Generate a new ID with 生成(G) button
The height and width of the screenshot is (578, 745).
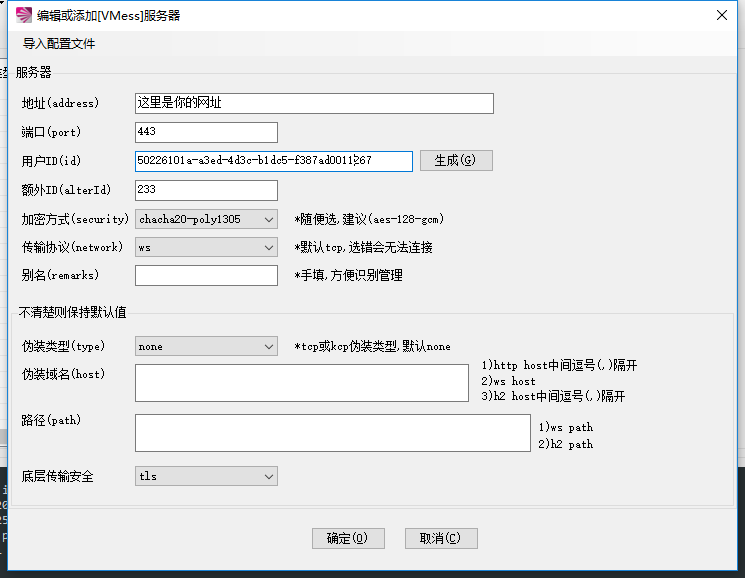(456, 161)
